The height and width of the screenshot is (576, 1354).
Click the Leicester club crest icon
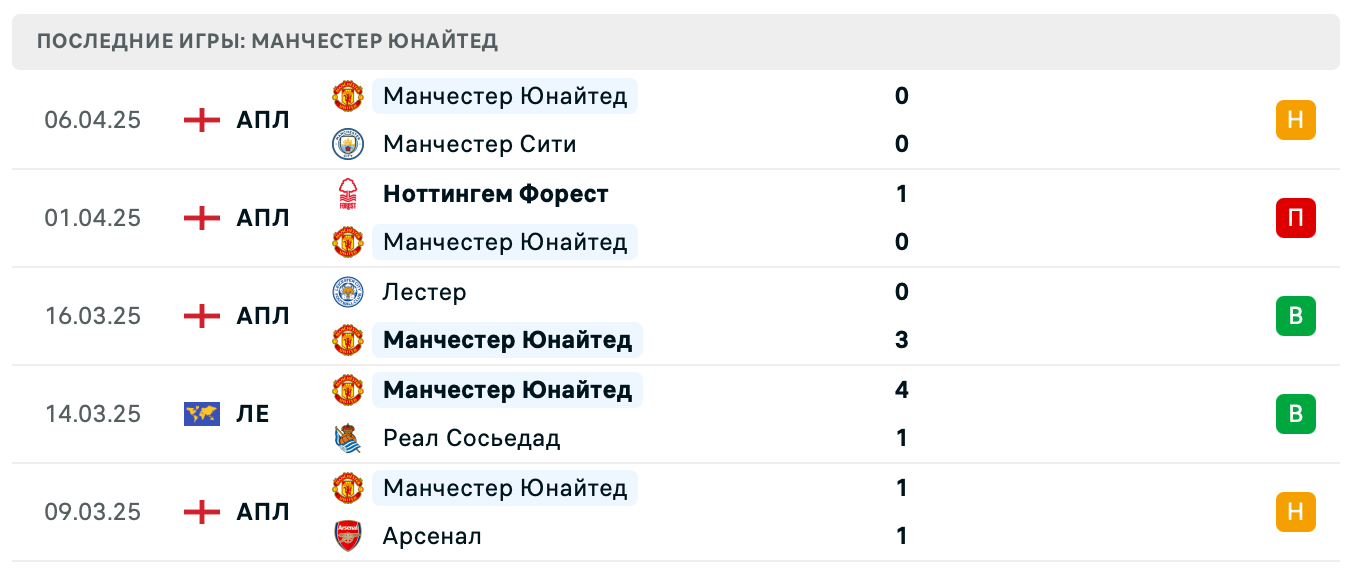(x=347, y=292)
